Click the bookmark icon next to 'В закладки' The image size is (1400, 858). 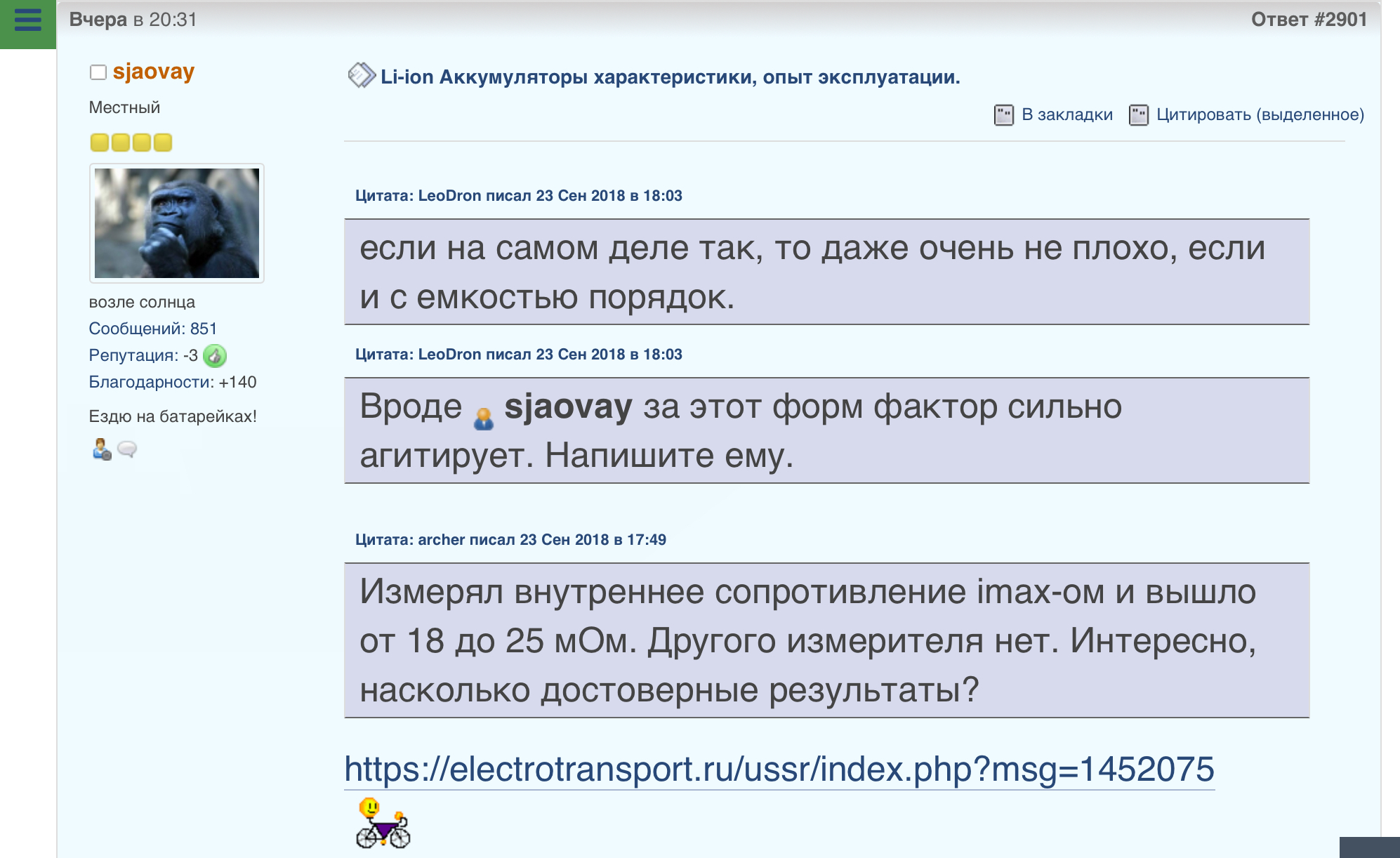1003,113
